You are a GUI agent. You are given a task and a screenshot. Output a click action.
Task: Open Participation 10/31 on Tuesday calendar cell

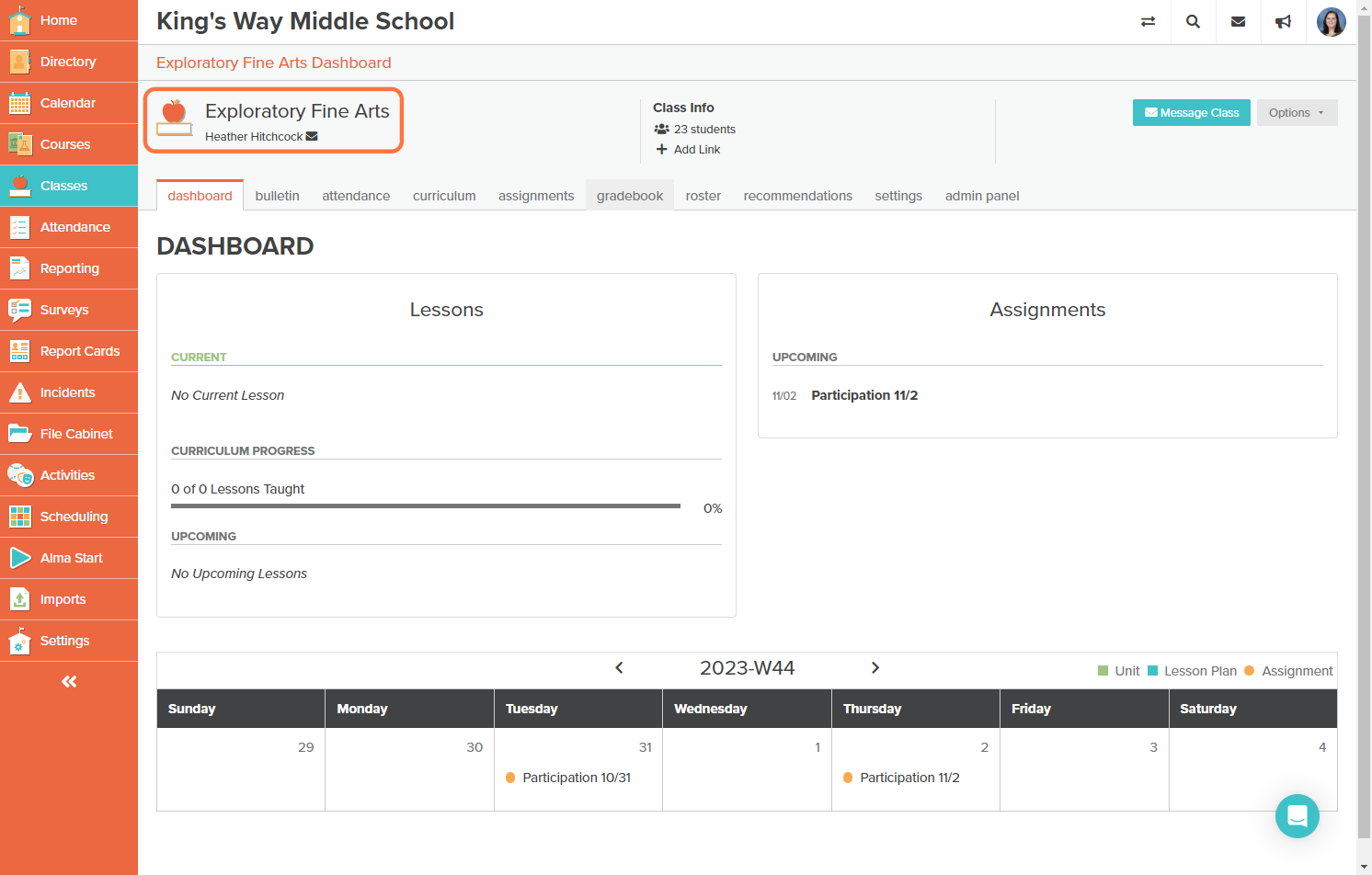tap(577, 778)
